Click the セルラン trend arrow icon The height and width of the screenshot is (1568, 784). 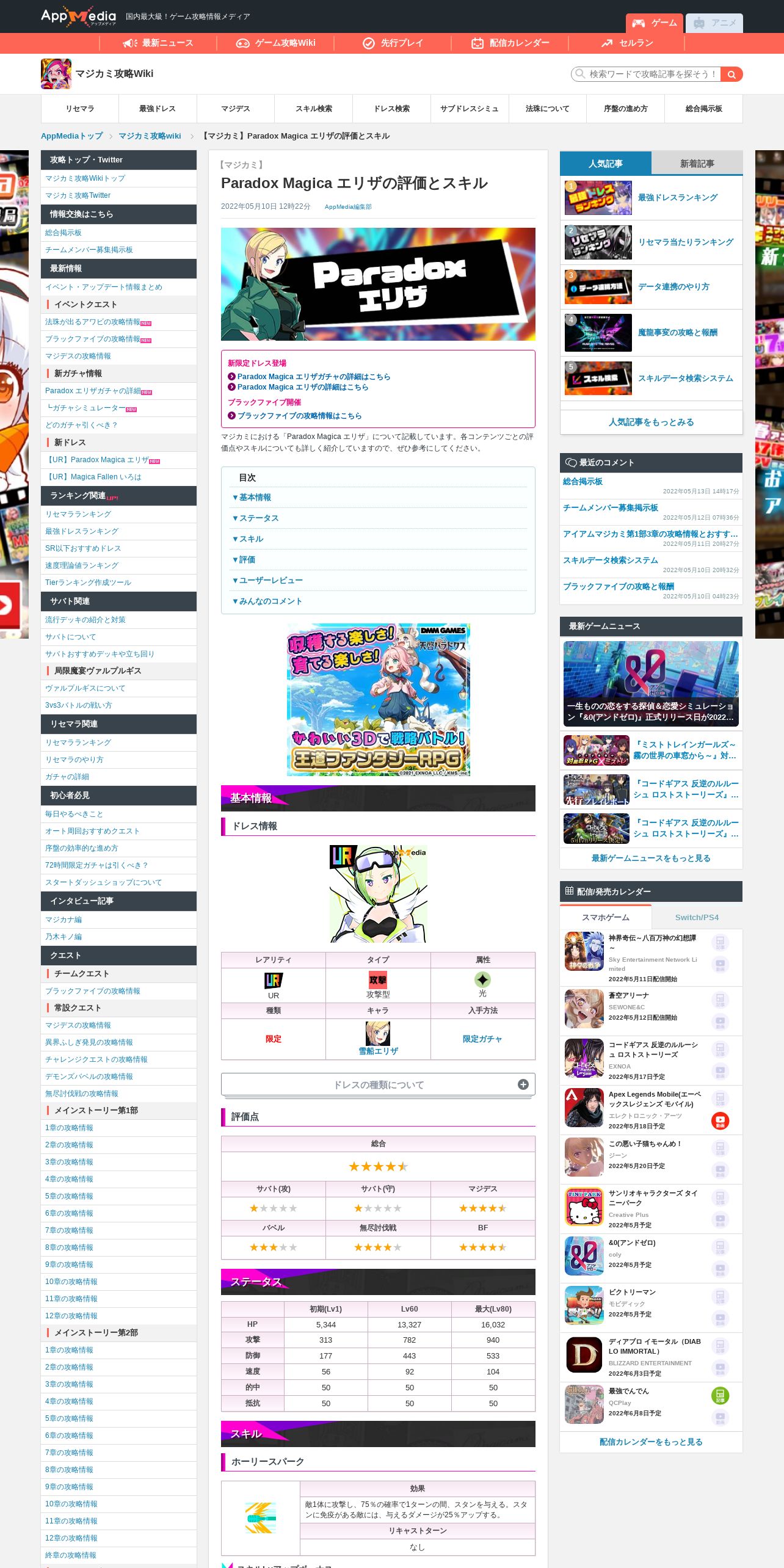(607, 43)
